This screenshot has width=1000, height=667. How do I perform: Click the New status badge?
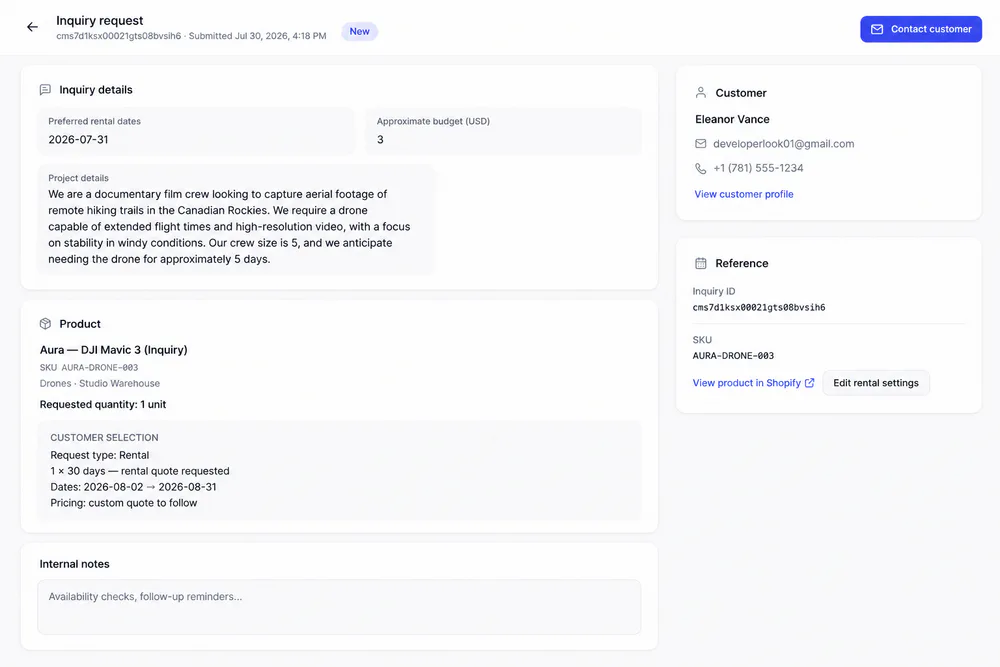point(360,31)
